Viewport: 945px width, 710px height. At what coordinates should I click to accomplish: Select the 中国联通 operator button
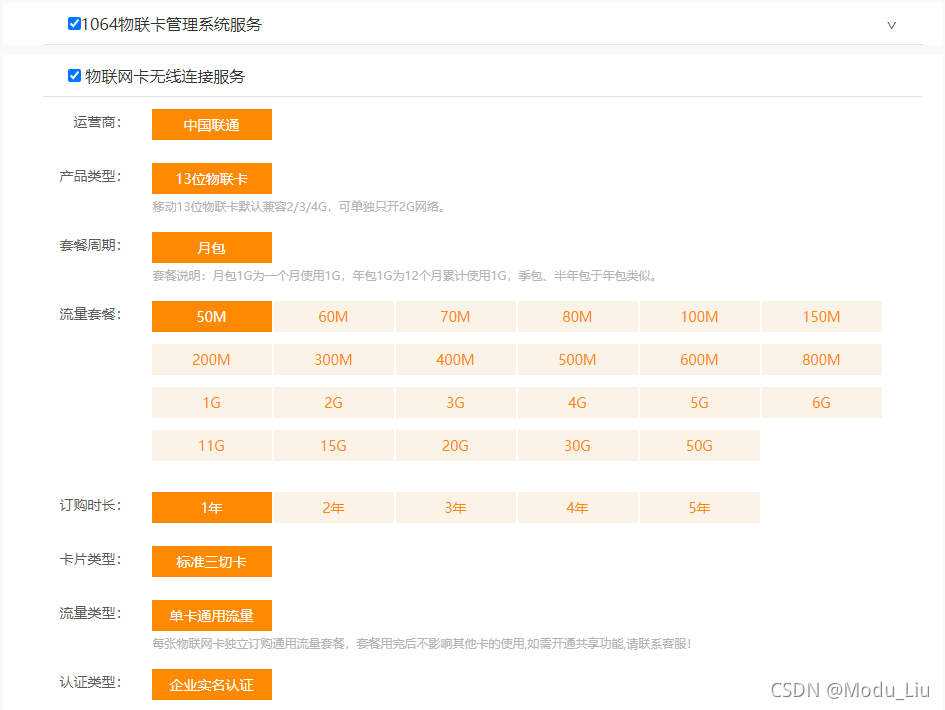coord(212,124)
